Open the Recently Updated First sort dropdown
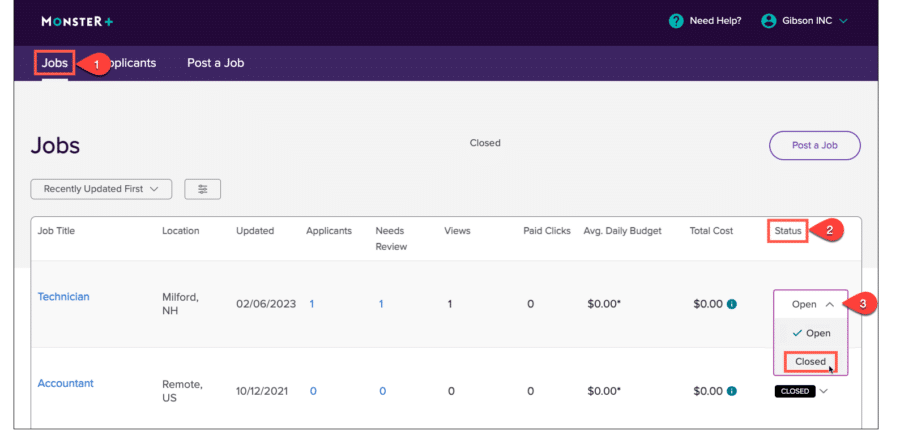 tap(101, 189)
